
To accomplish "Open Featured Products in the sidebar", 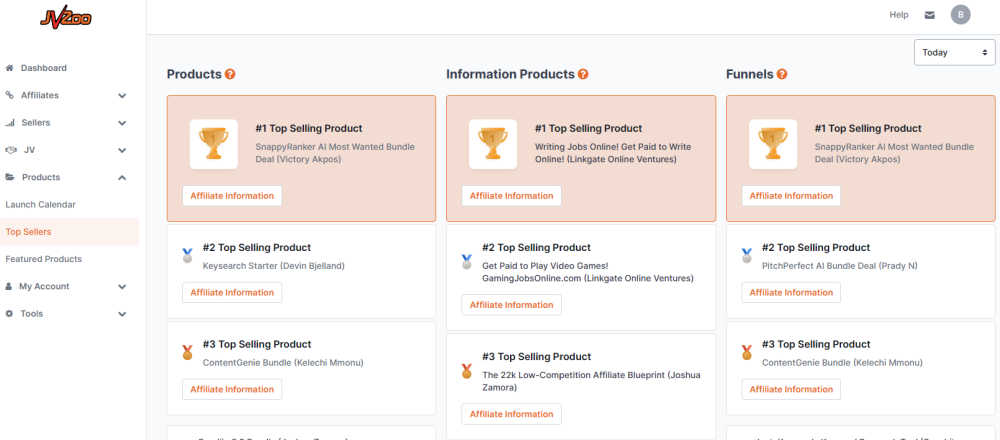I will tap(43, 260).
